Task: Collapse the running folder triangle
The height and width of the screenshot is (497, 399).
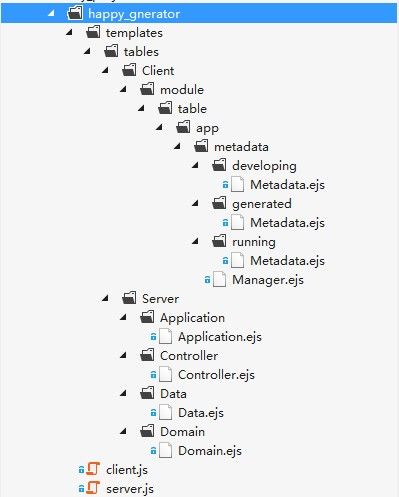Action: [195, 241]
